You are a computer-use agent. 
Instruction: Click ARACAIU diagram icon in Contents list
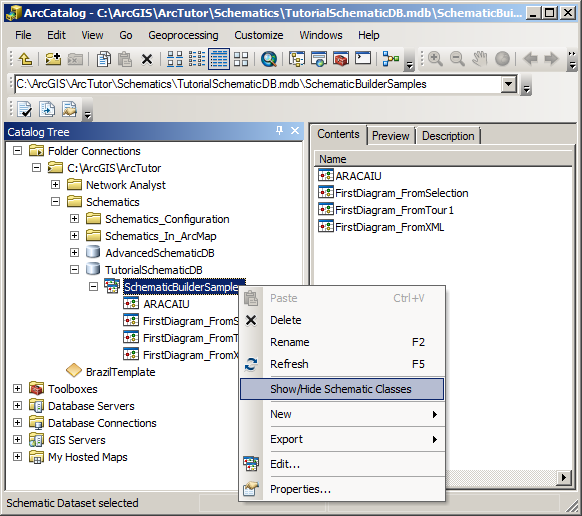coord(326,175)
